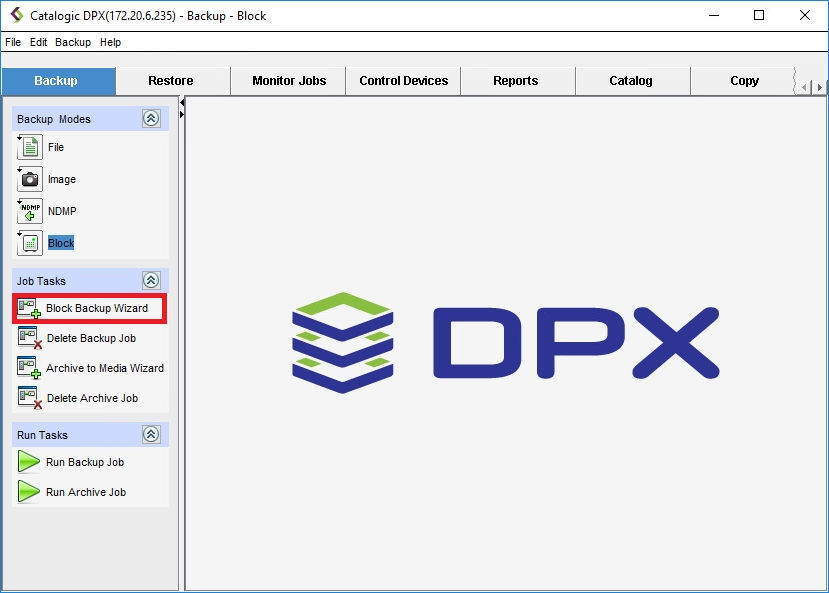Collapse the Job Tasks section
The image size is (829, 593).
click(x=151, y=281)
